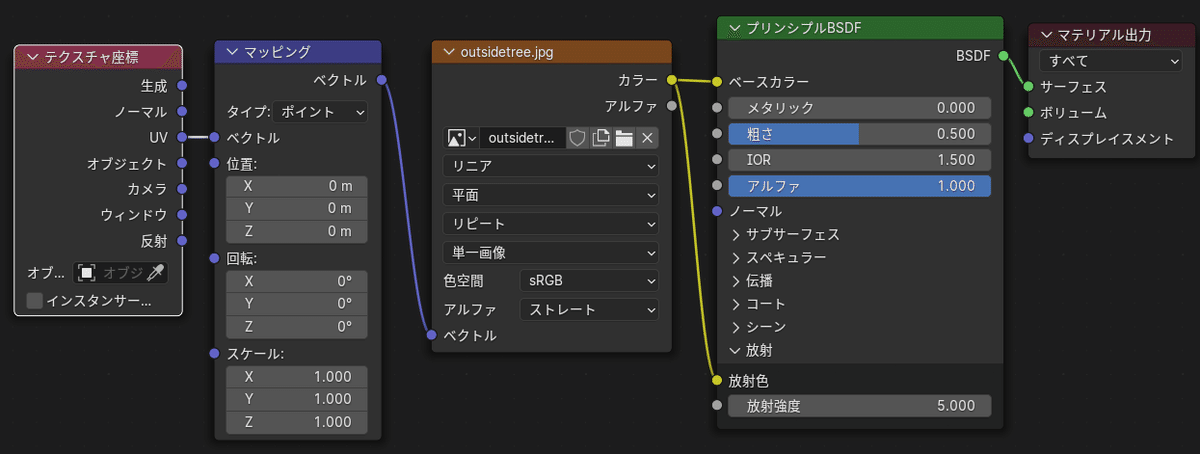Collapse the テクスチャ座標 node
Viewport: 1200px width, 454px height.
32,57
